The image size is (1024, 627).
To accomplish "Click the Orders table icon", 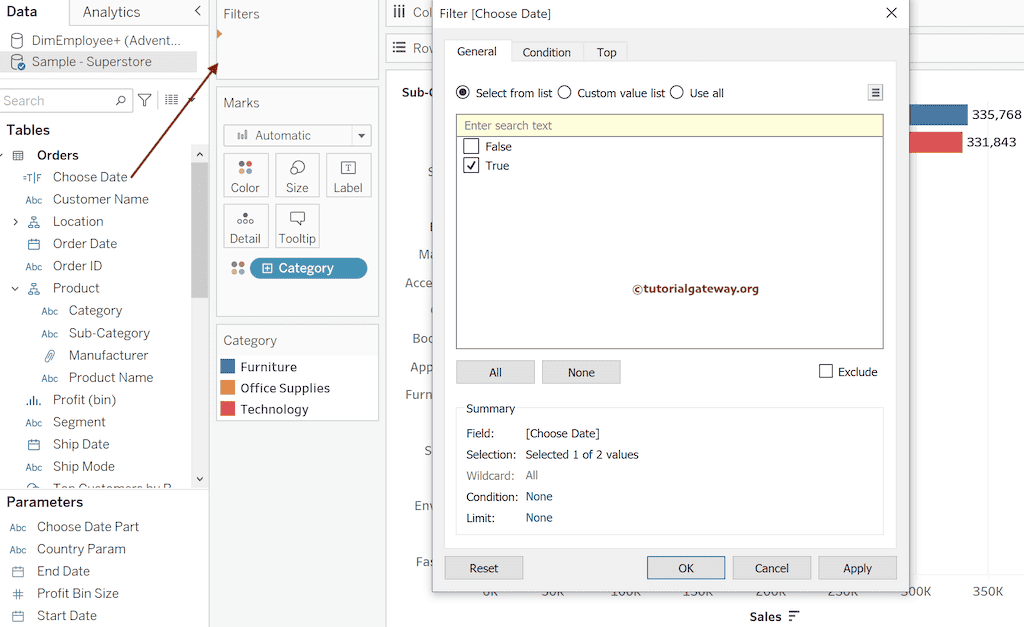I will click(x=18, y=155).
